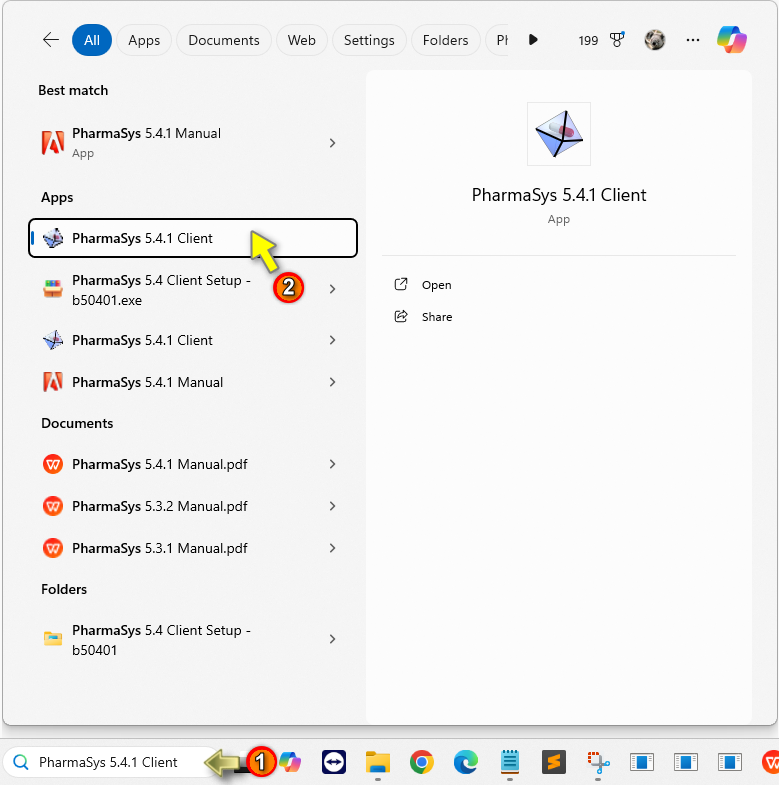
Task: Open File Explorer from the taskbar
Action: [377, 762]
